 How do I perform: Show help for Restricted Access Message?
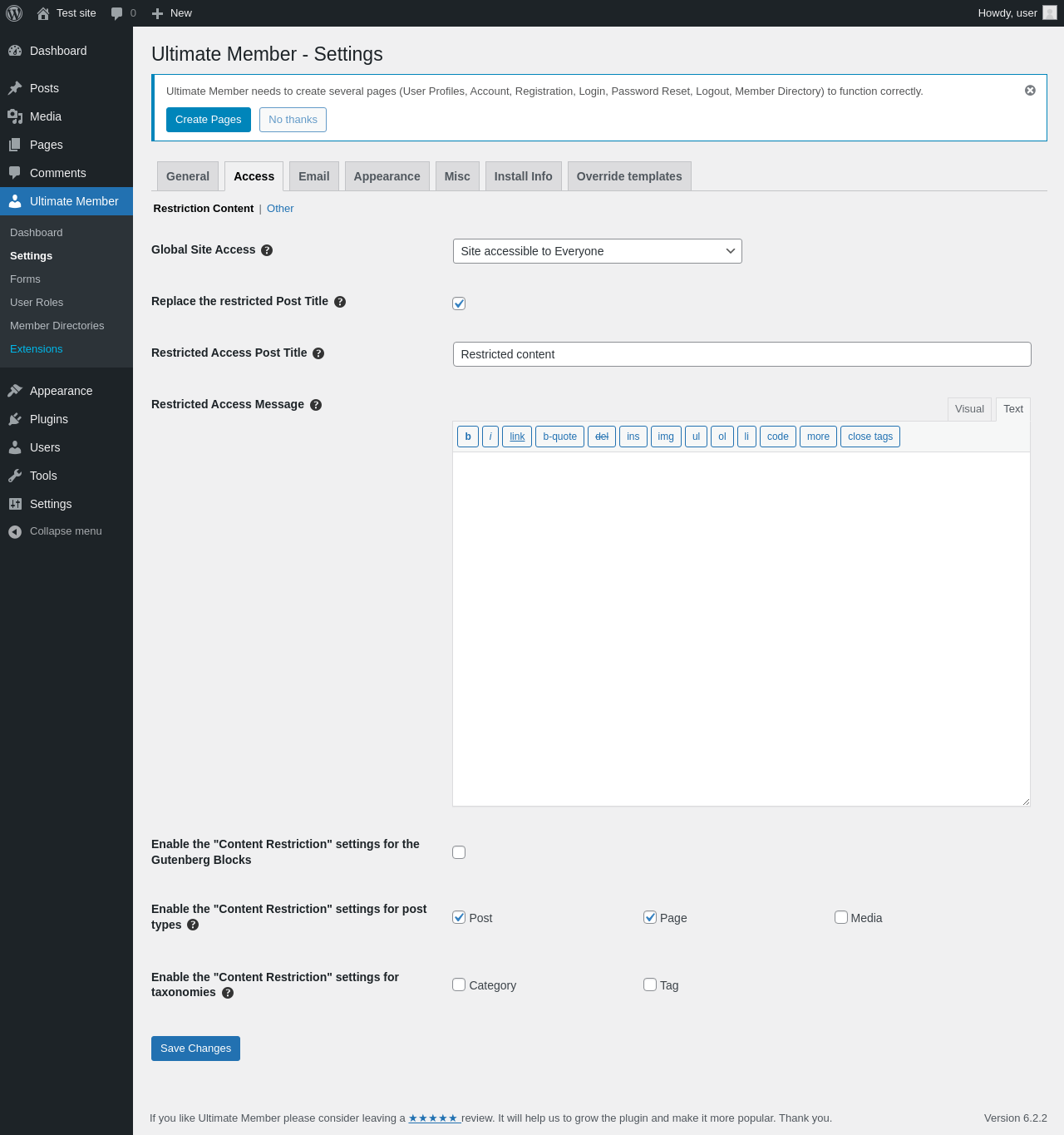click(316, 405)
